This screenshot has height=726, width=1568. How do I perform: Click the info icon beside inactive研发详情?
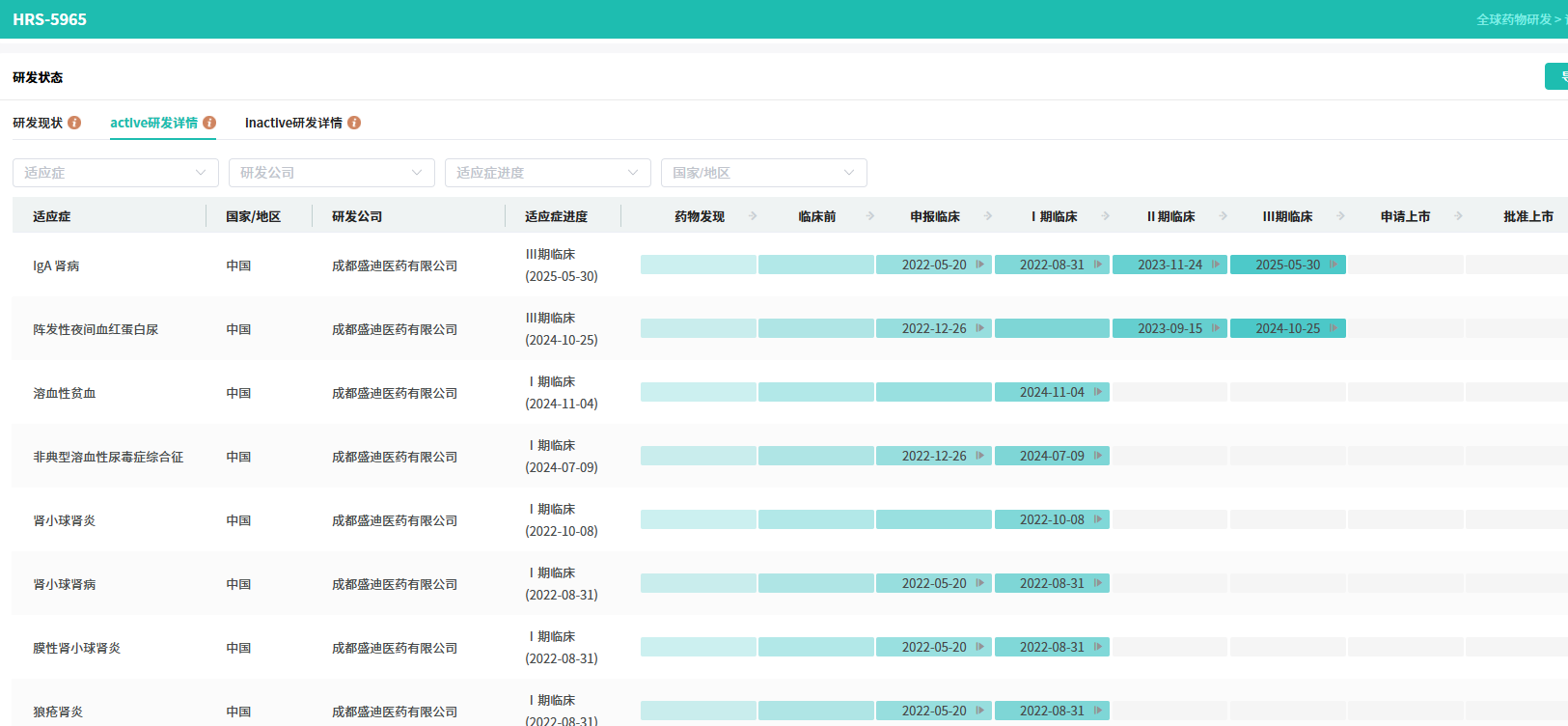coord(354,123)
